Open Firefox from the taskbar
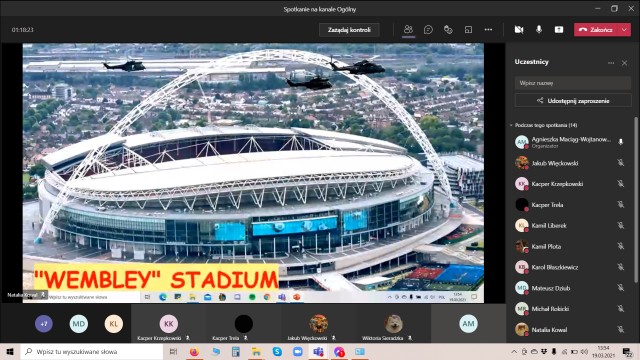The height and width of the screenshot is (360, 640). coord(194,351)
